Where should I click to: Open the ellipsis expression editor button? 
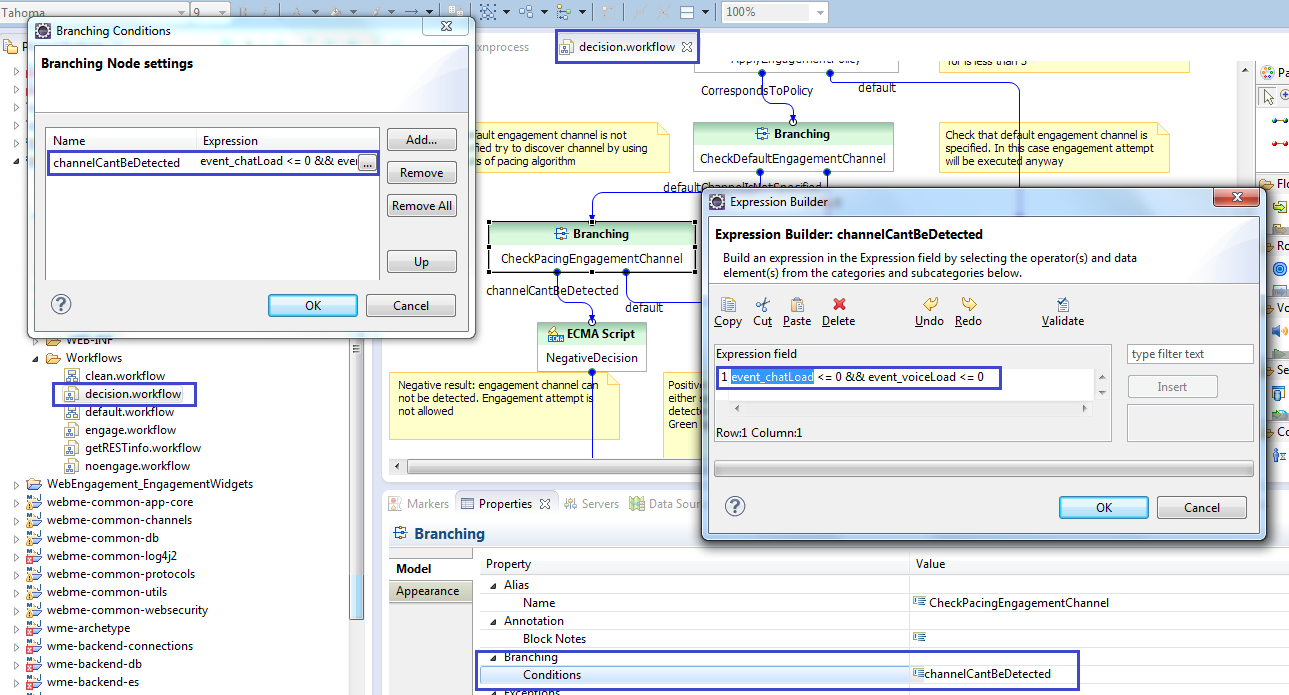click(x=367, y=163)
